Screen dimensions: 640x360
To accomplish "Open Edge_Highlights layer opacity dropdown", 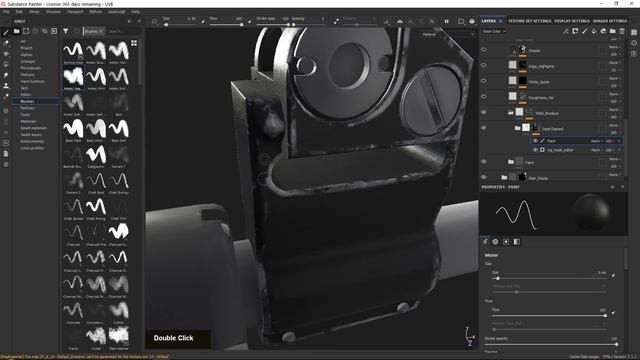I will [x=615, y=70].
